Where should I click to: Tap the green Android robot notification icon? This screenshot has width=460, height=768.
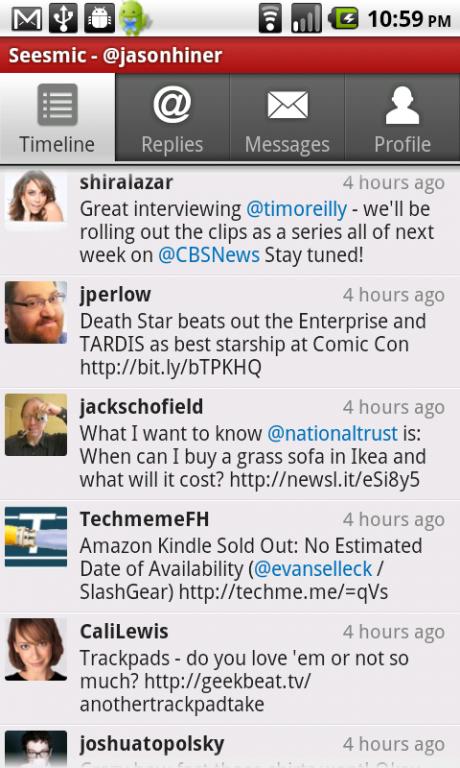133,19
